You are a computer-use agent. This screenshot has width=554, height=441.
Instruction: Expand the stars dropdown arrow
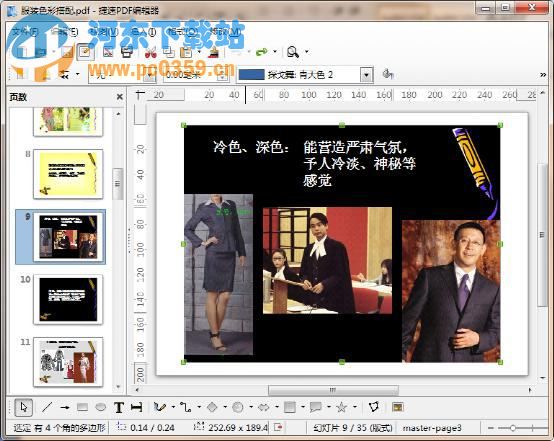tap(354, 407)
